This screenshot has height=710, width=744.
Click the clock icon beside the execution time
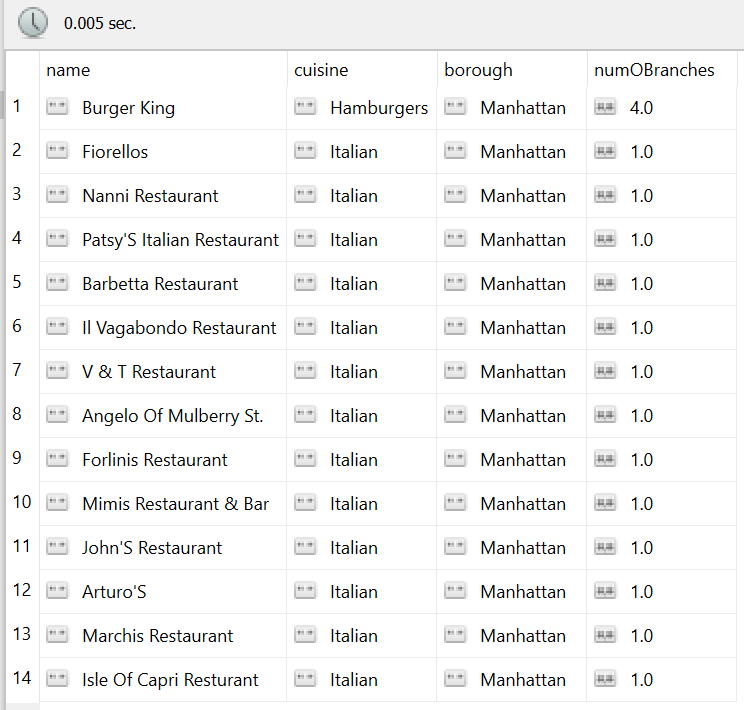[32, 23]
